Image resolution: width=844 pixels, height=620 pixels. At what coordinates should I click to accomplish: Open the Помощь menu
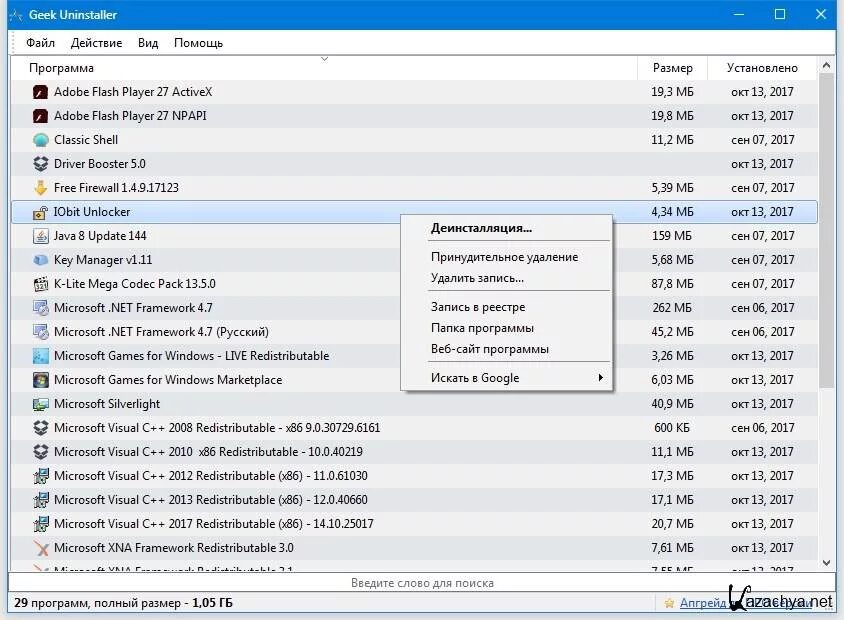(x=198, y=43)
